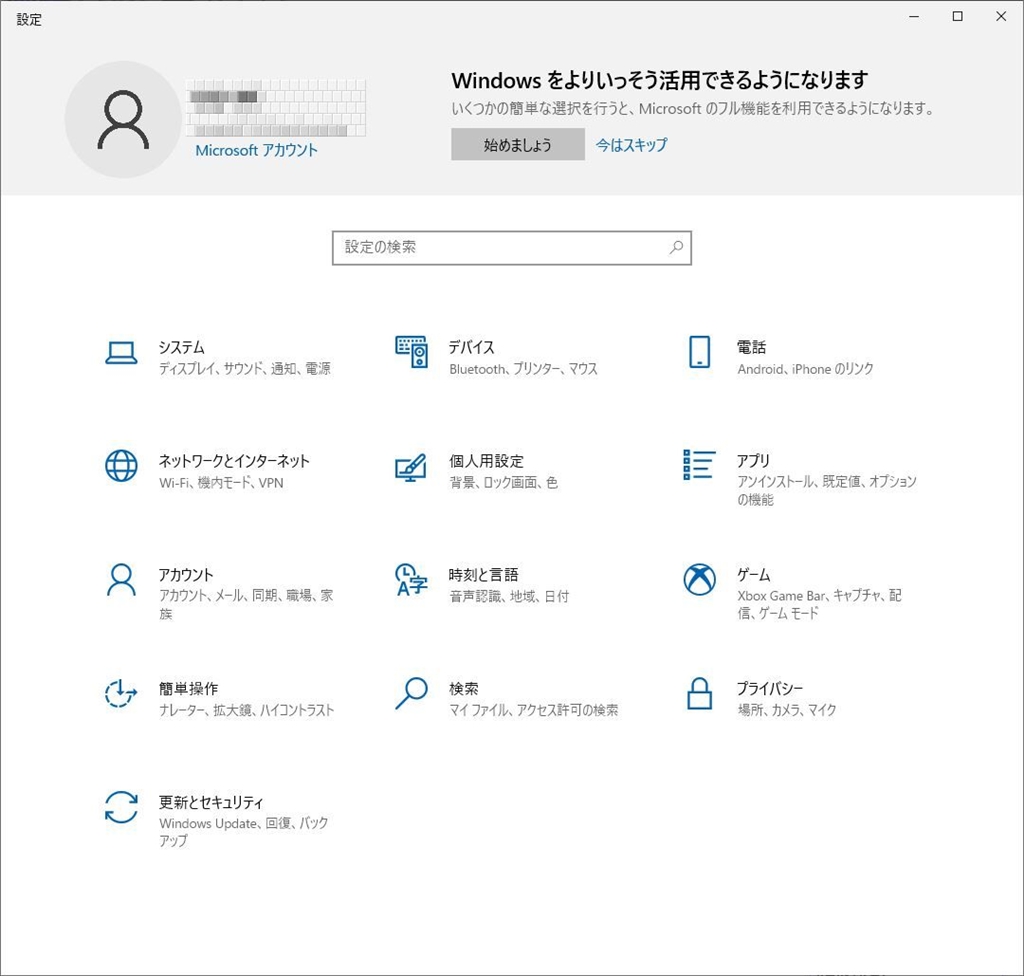
Task: Open the ネットワークとインターネット globe icon
Action: [x=121, y=466]
